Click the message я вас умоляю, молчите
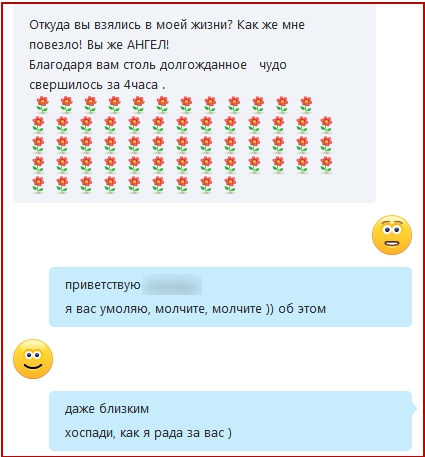Image resolution: width=425 pixels, height=457 pixels. (195, 309)
